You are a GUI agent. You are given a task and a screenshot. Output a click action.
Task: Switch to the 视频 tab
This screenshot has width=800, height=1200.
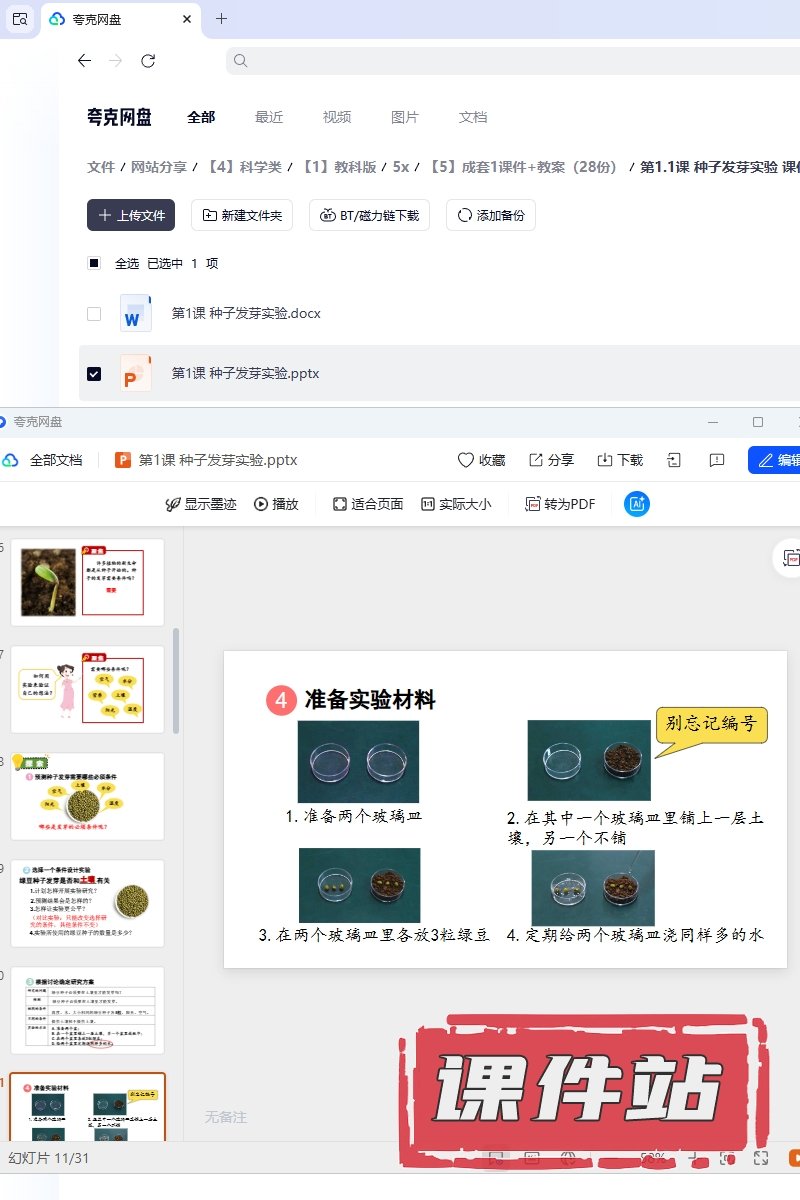pos(337,117)
